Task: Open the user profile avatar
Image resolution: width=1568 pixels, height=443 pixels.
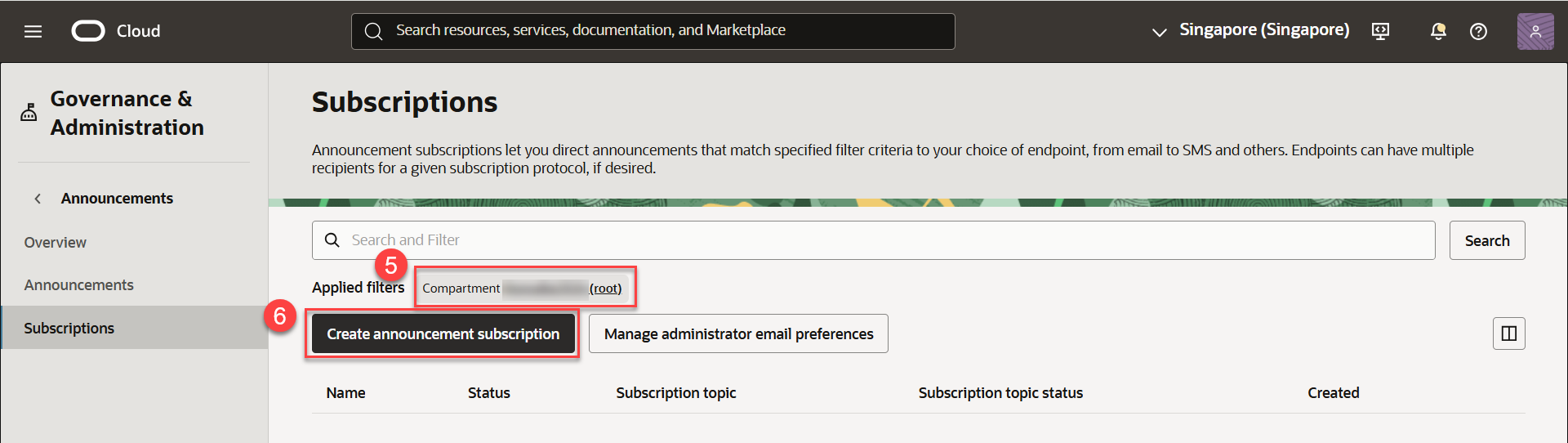Action: [1535, 31]
